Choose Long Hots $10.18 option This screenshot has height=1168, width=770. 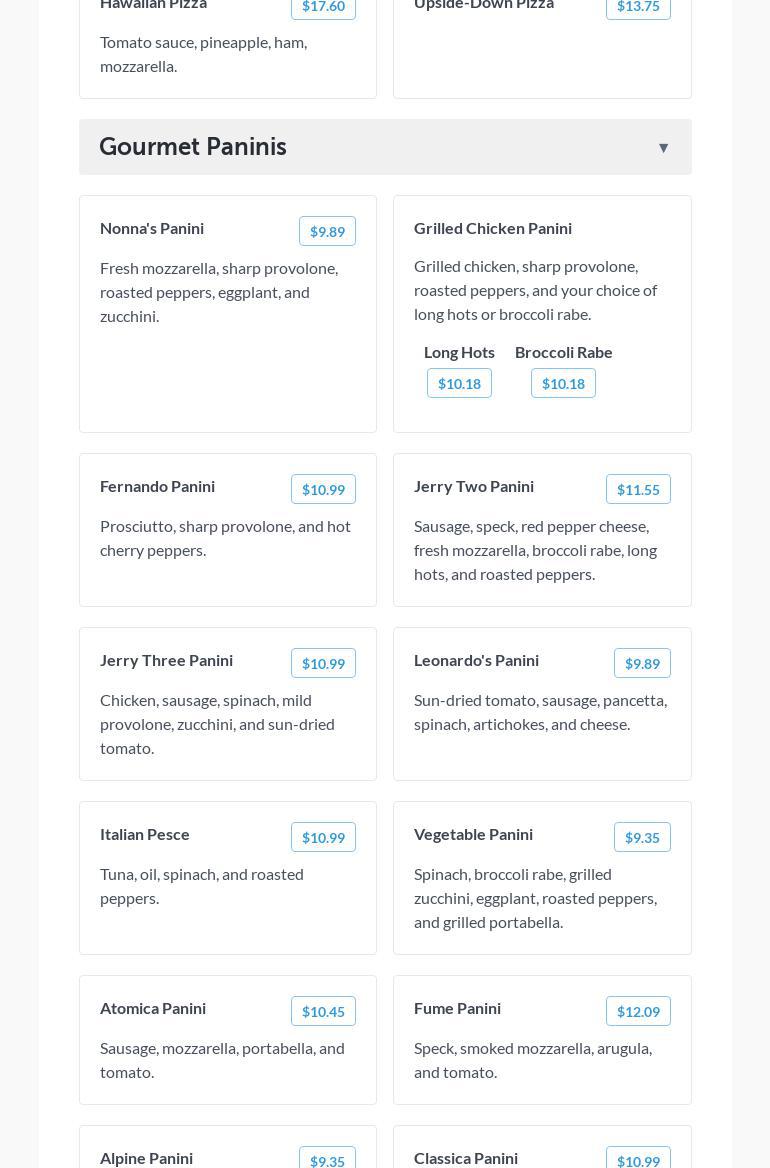pyautogui.click(x=459, y=383)
